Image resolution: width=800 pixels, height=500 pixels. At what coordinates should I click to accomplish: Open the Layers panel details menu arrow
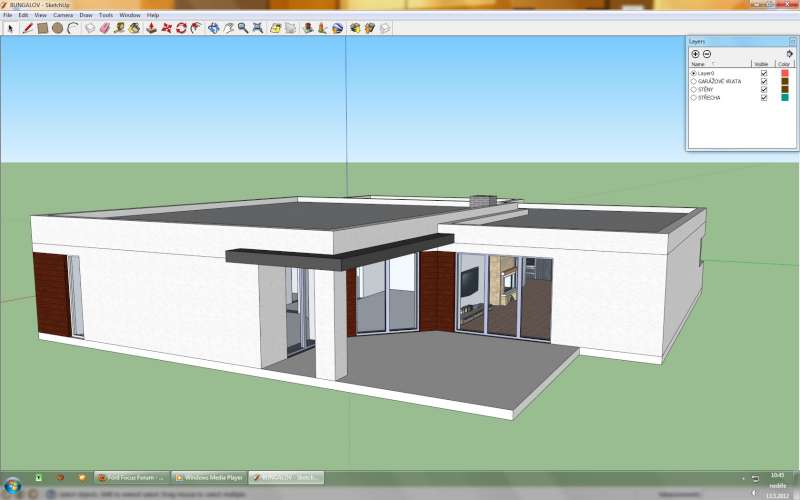tap(792, 53)
